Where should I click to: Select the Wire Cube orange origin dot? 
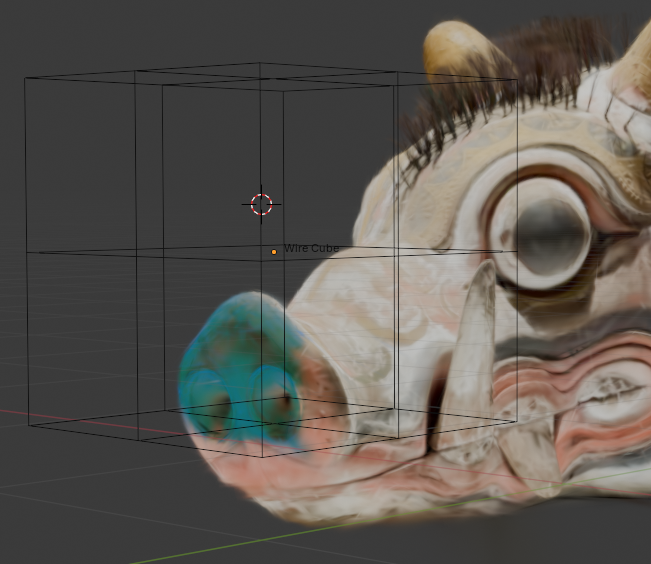[x=274, y=252]
